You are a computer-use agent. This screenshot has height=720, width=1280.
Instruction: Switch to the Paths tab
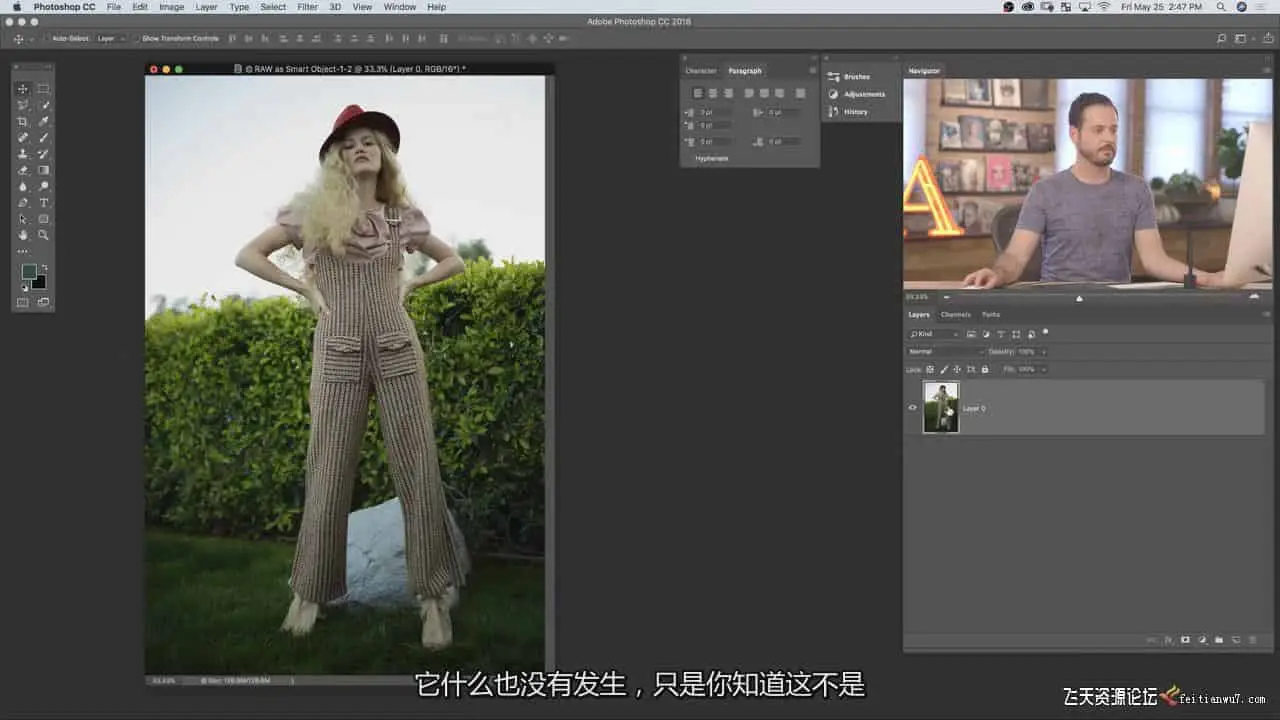click(x=990, y=314)
